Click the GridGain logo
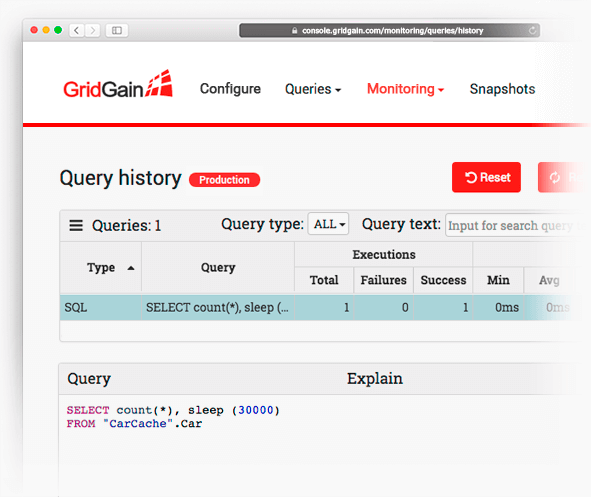Image resolution: width=591 pixels, height=497 pixels. 118,84
